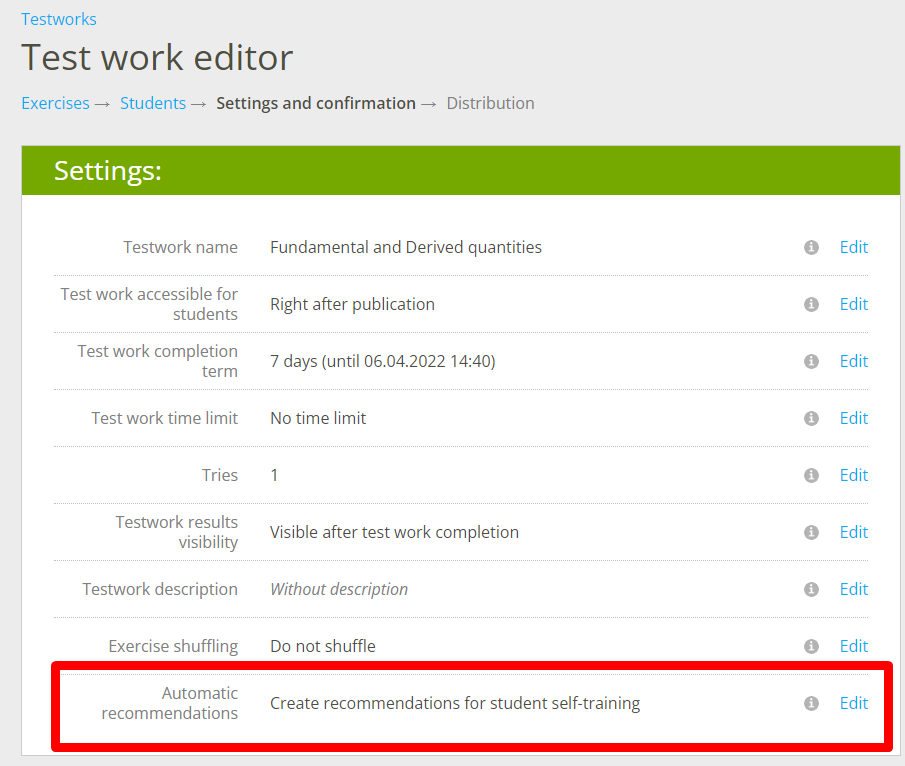Screen dimensions: 905x766
Task: Edit when test work is accessible
Action: [853, 304]
